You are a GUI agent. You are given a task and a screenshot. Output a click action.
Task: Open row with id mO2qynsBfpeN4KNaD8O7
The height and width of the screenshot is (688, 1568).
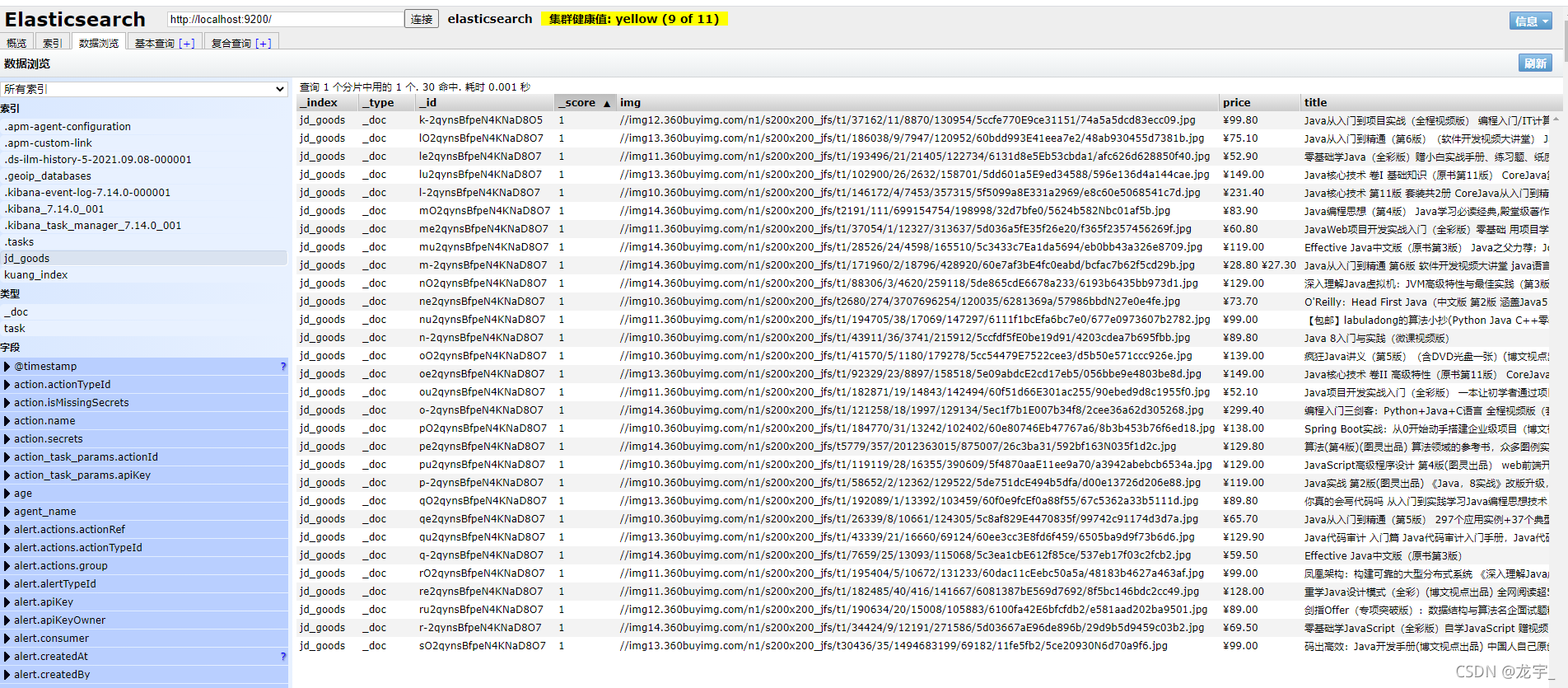[x=484, y=210]
